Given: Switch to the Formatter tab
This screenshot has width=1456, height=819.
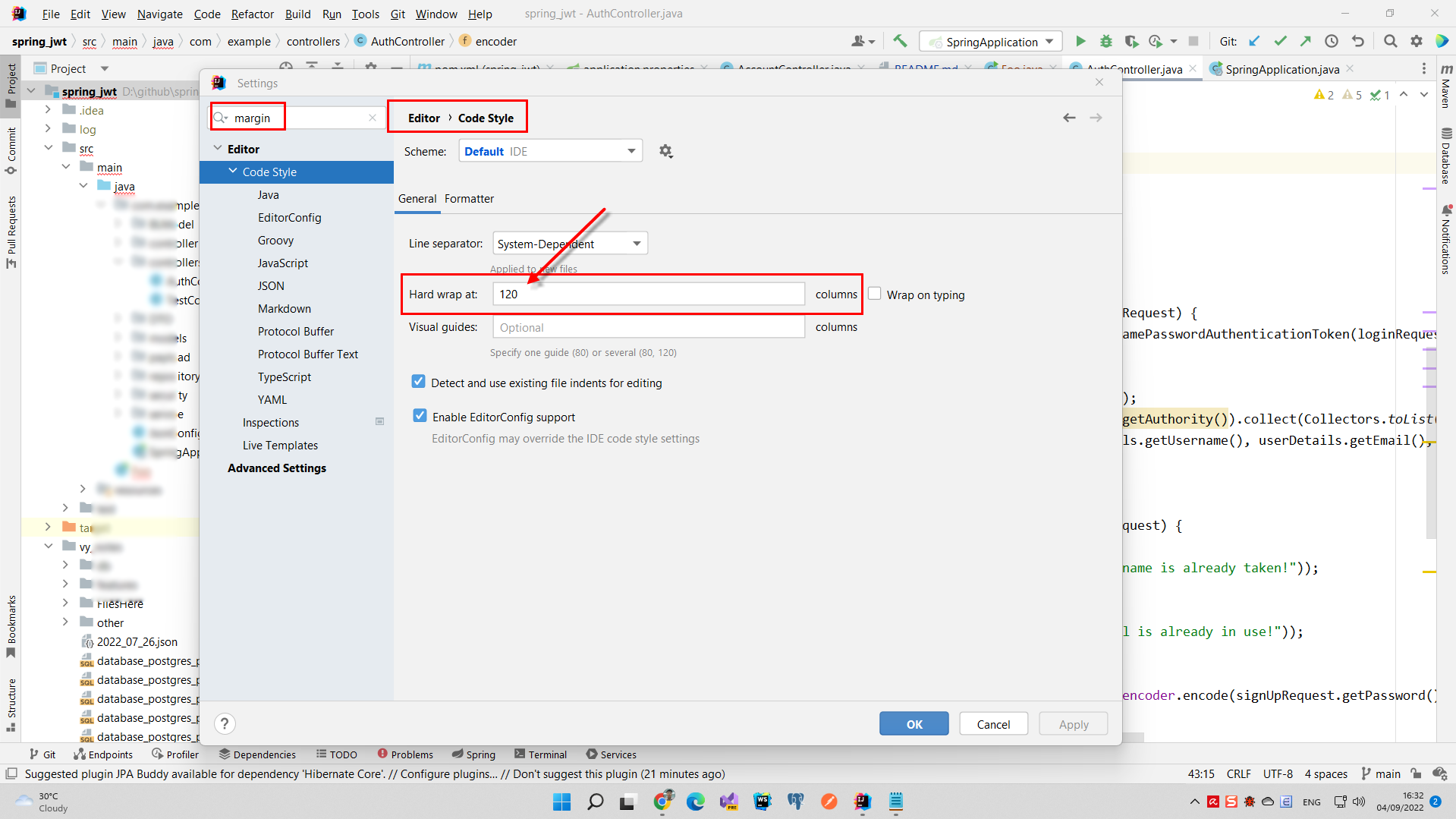Looking at the screenshot, I should pos(469,199).
